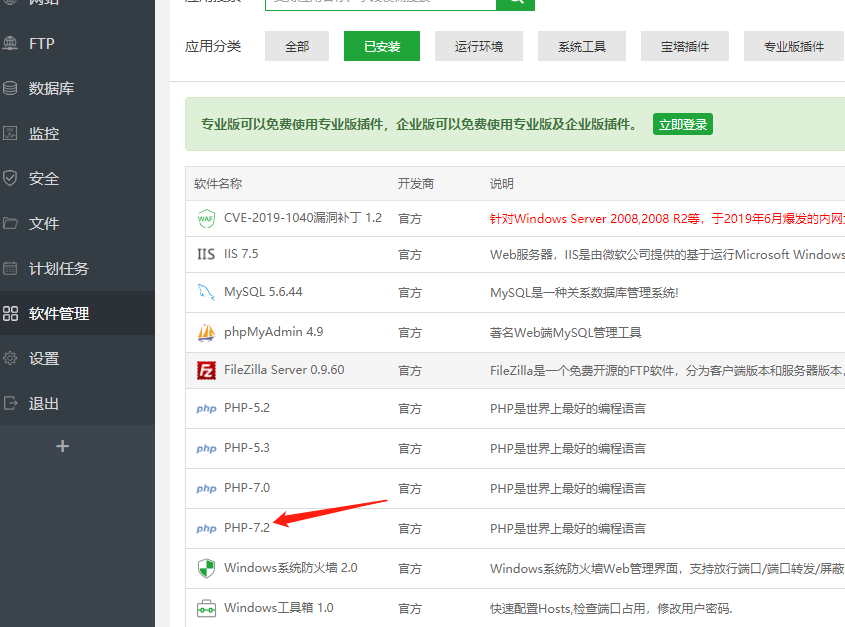Image resolution: width=845 pixels, height=627 pixels.
Task: Click 开发商 column header
Action: [x=415, y=184]
